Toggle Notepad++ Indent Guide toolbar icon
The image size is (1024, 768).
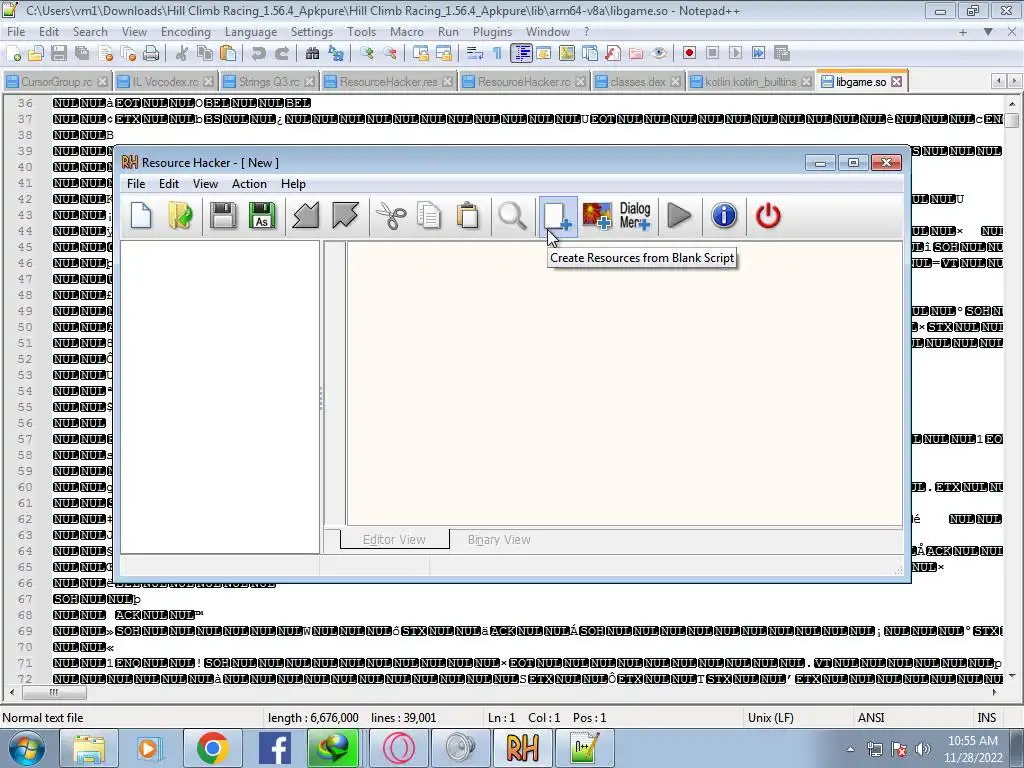coord(521,54)
